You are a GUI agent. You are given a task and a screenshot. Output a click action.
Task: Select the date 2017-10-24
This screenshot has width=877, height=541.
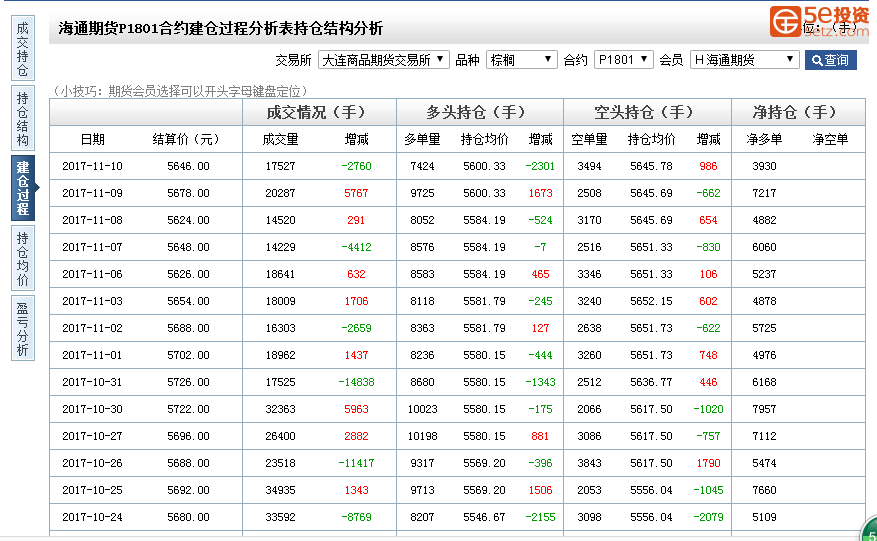pyautogui.click(x=92, y=517)
